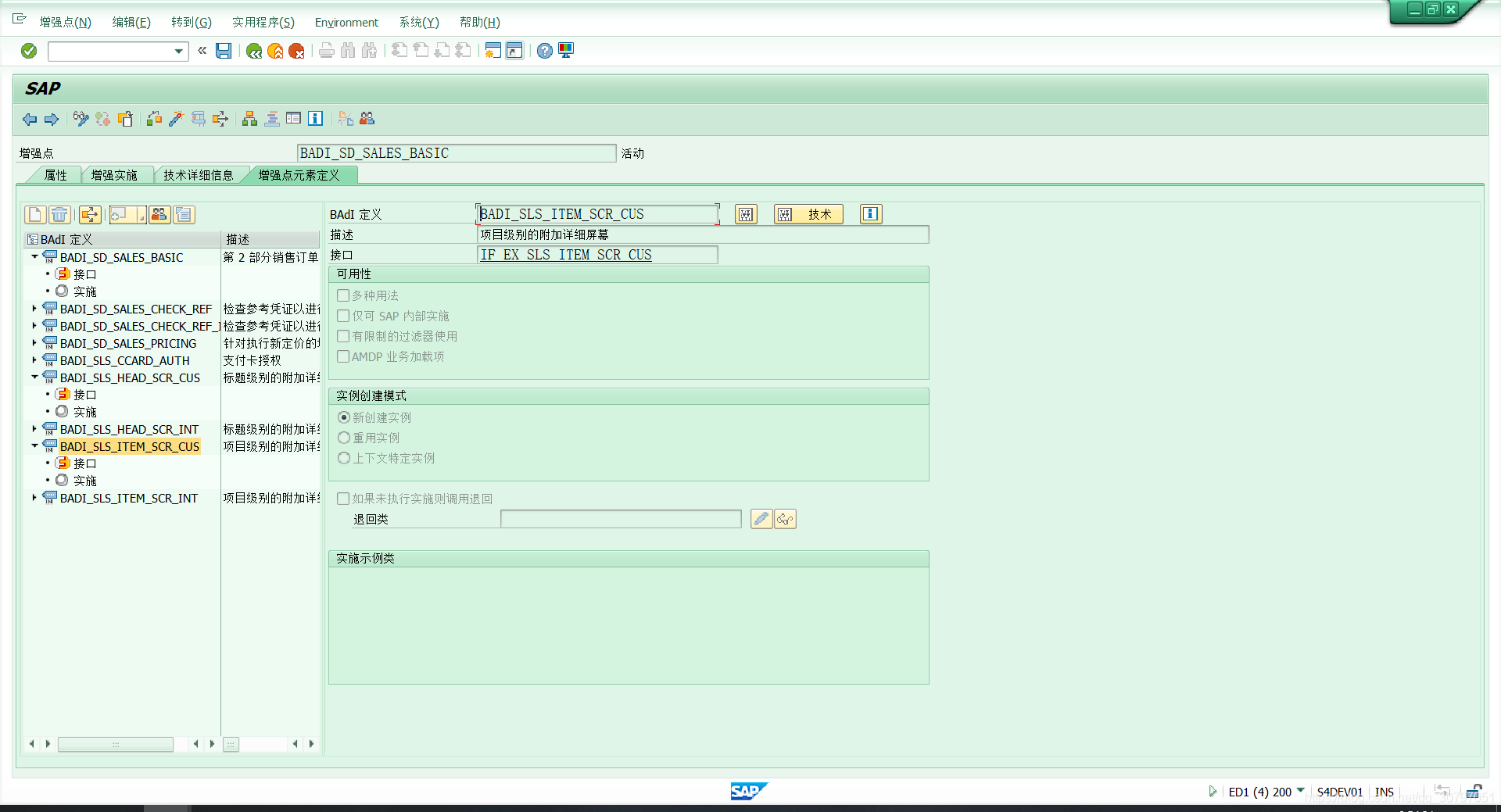Click the collapse command field chevron icon

coord(202,51)
